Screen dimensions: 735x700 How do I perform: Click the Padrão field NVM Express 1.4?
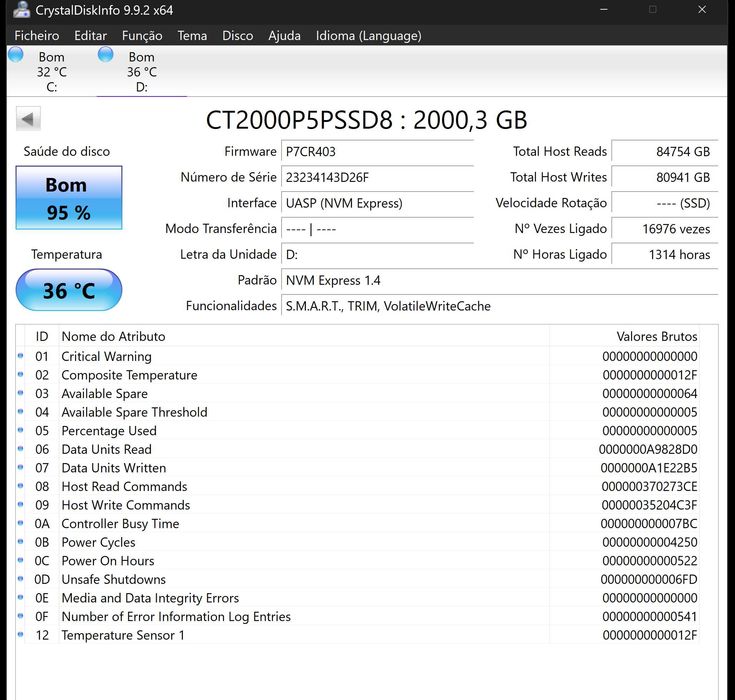click(x=500, y=280)
